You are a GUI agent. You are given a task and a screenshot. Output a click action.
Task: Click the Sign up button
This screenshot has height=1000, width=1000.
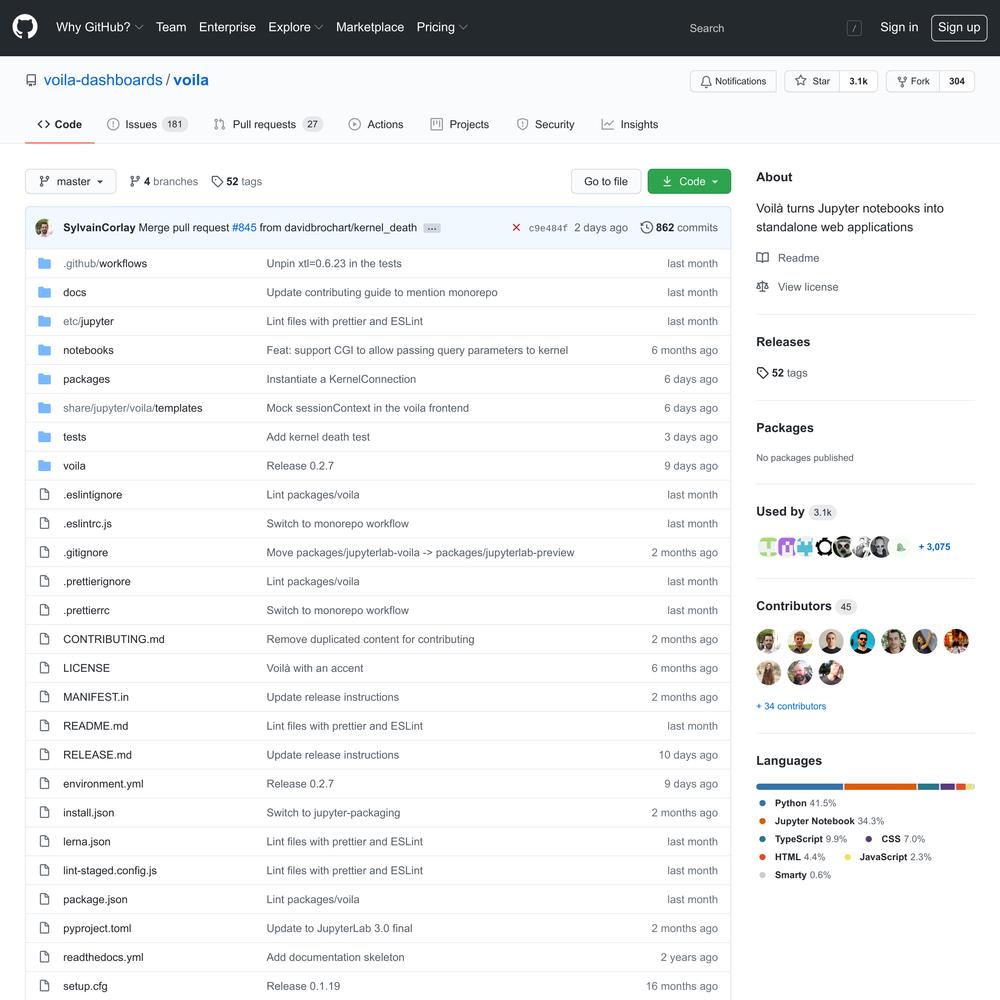click(959, 27)
